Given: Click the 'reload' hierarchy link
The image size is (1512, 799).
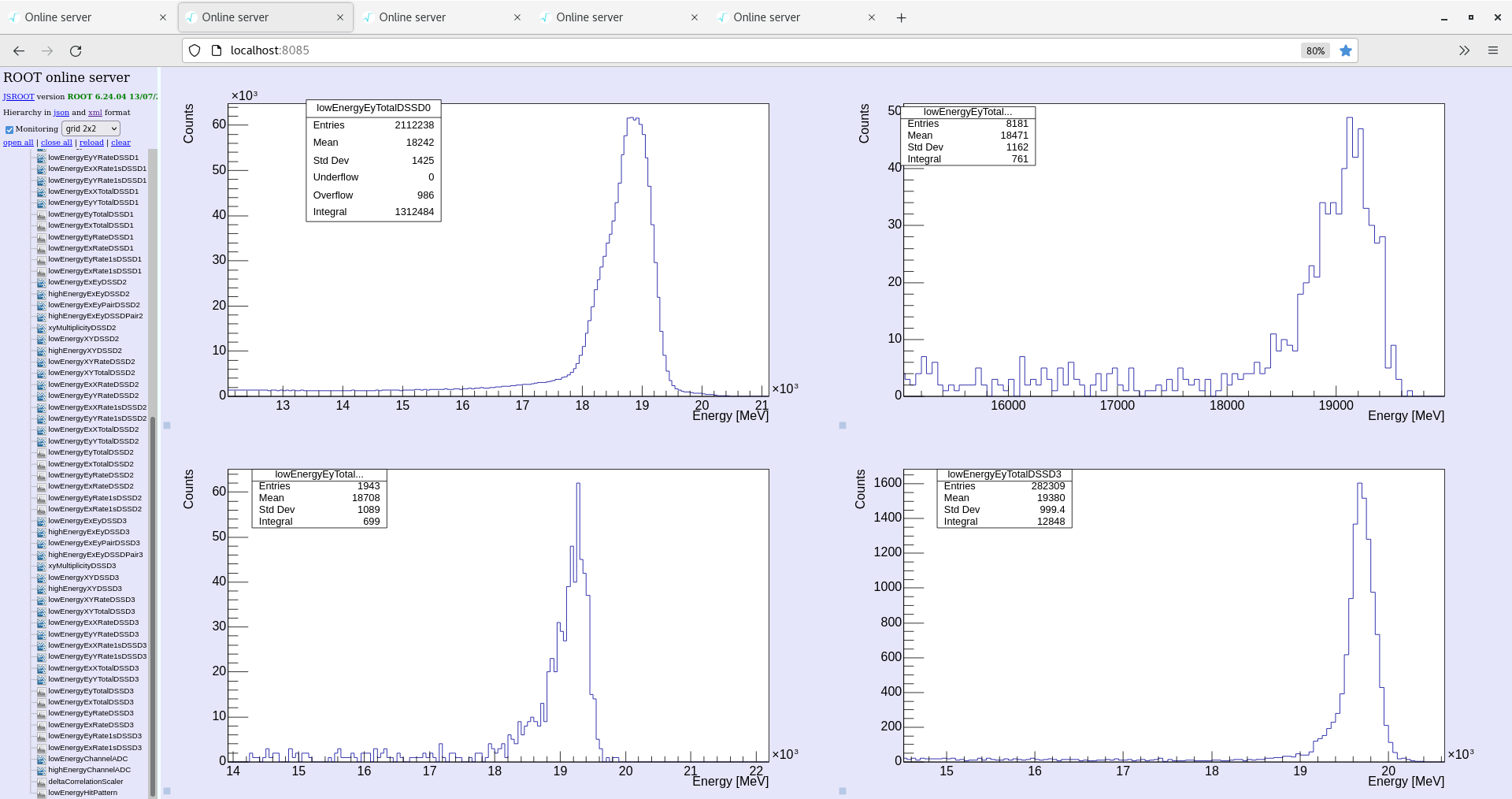Looking at the screenshot, I should tap(91, 143).
